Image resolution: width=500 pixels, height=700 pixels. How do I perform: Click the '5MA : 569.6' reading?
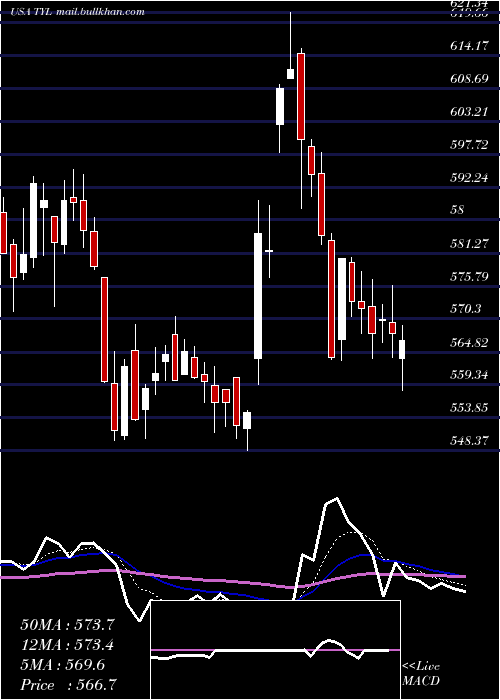click(x=63, y=665)
